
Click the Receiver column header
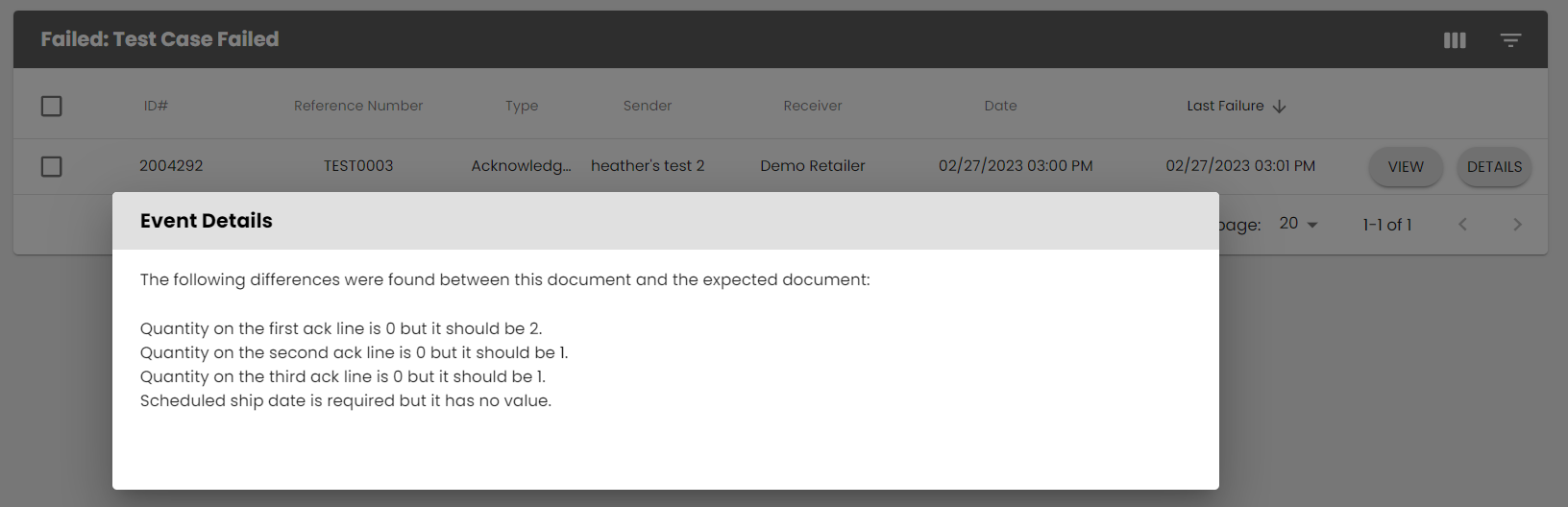pyautogui.click(x=812, y=107)
